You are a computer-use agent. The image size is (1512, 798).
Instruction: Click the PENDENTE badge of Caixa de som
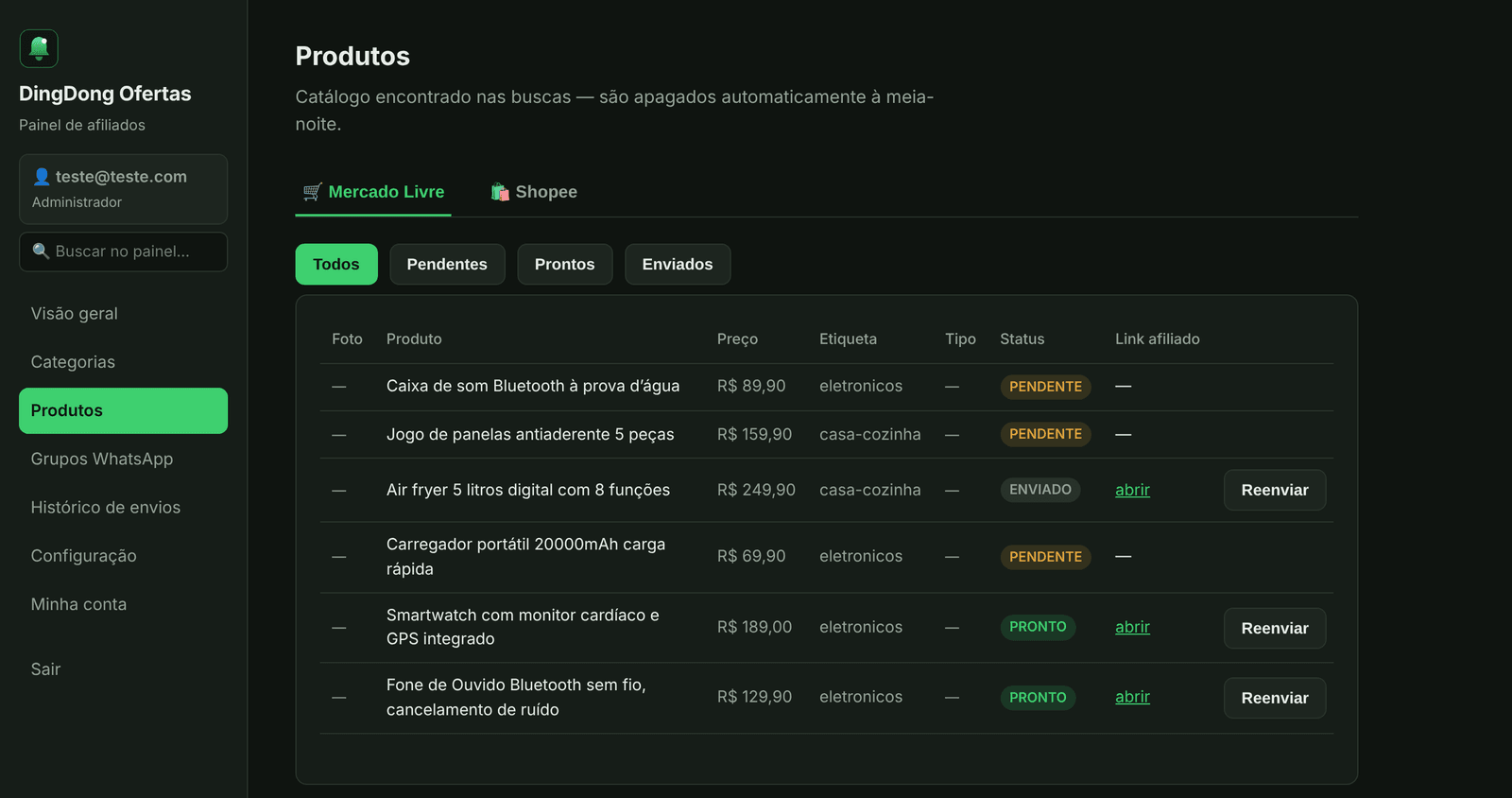[x=1045, y=387]
